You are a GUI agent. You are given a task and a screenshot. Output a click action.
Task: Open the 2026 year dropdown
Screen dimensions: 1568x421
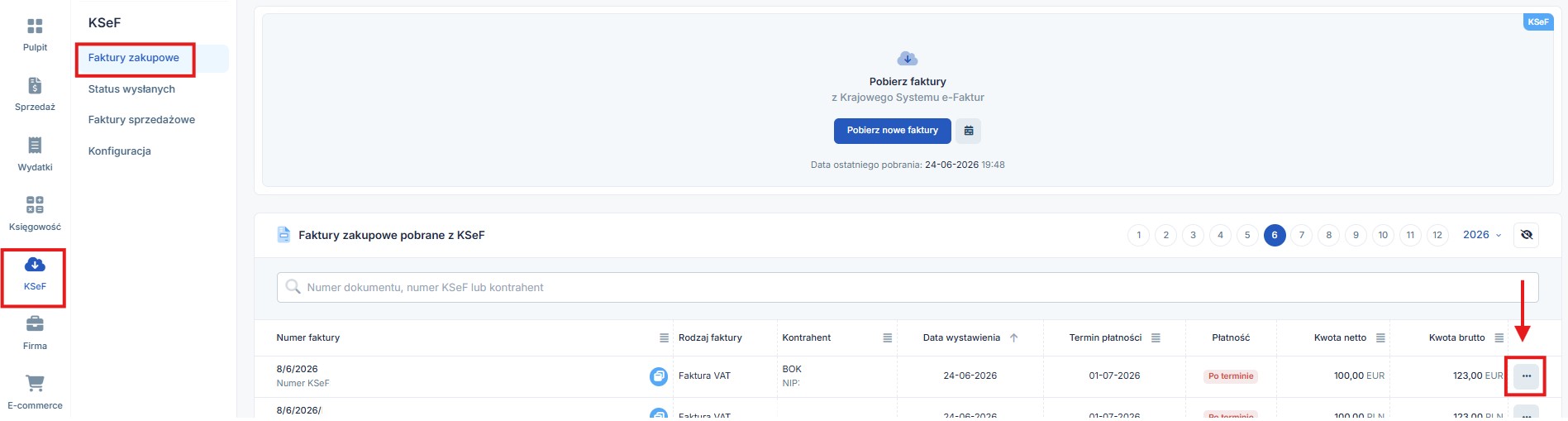(x=1482, y=235)
